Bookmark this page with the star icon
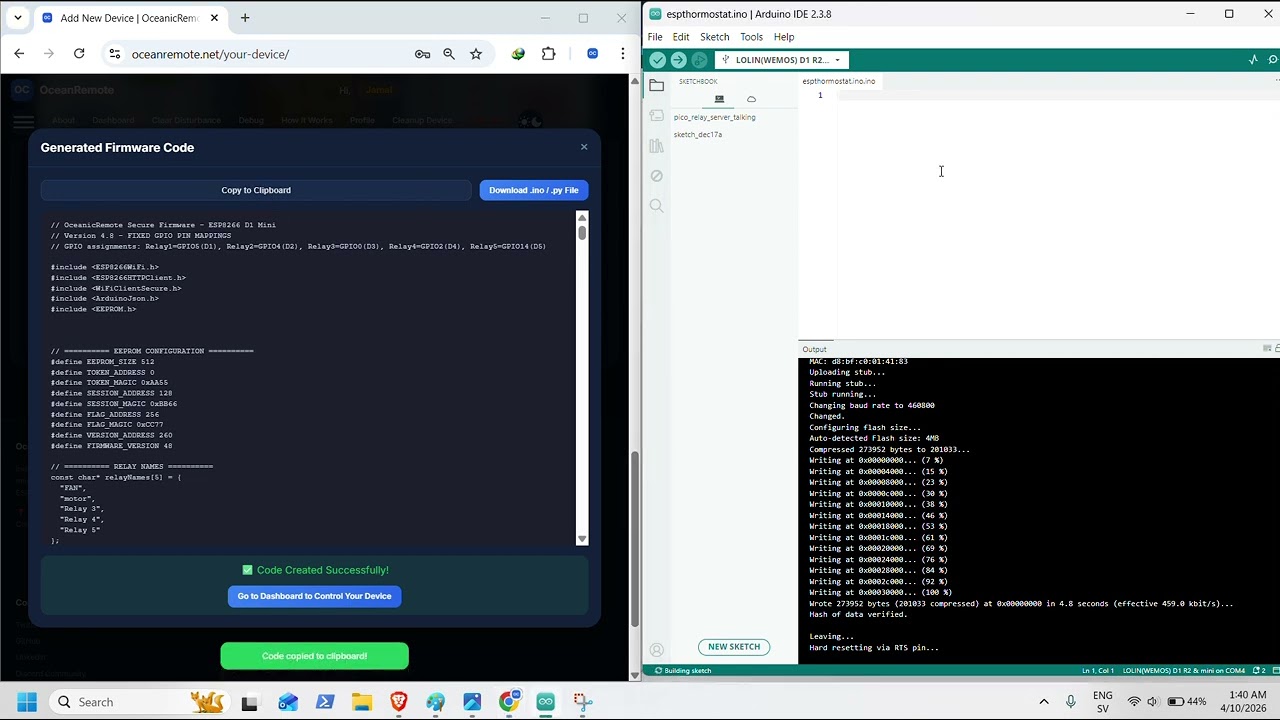The width and height of the screenshot is (1280, 720). pyautogui.click(x=476, y=54)
